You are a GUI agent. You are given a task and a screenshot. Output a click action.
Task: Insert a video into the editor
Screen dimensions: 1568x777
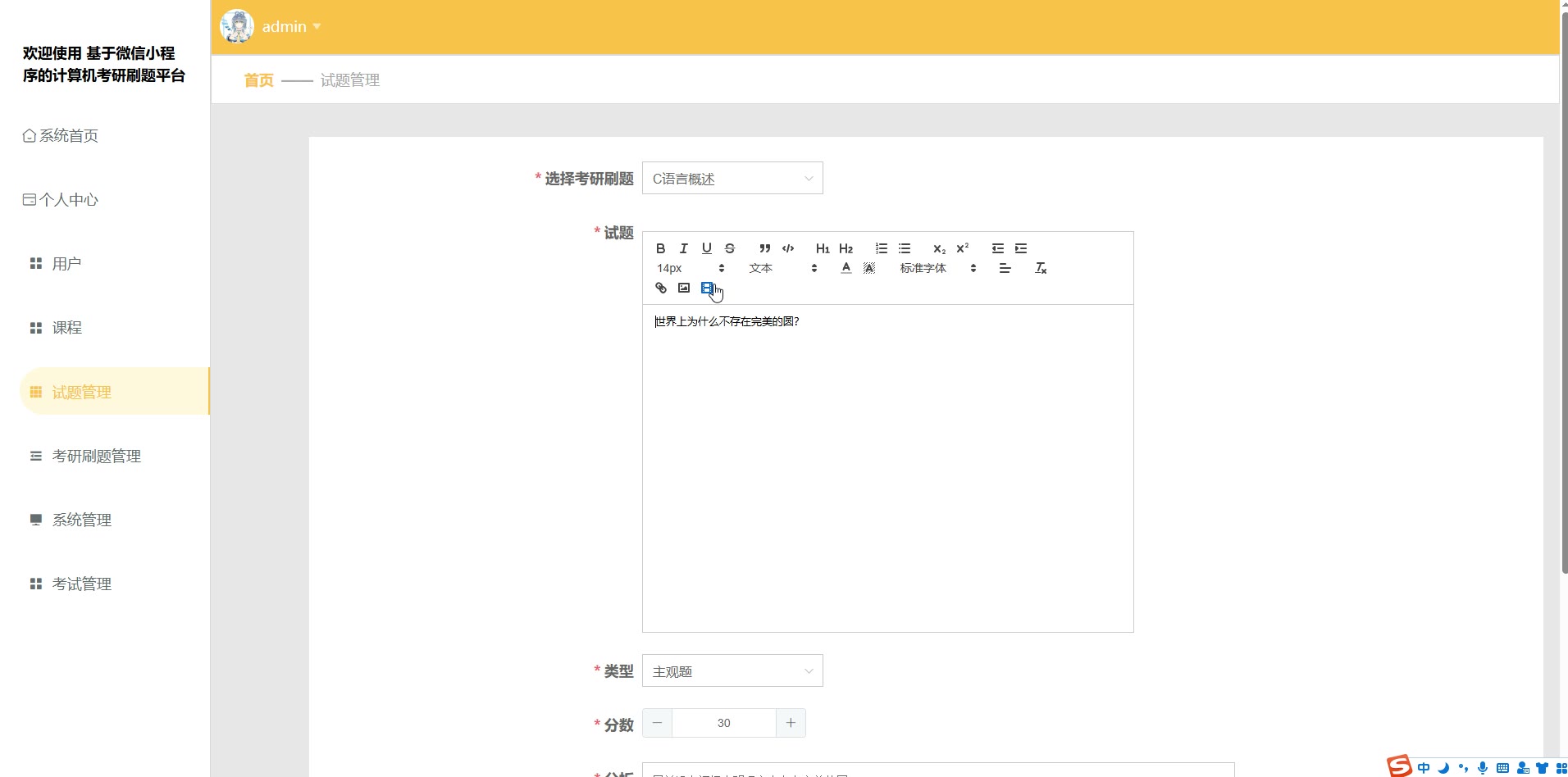point(707,288)
